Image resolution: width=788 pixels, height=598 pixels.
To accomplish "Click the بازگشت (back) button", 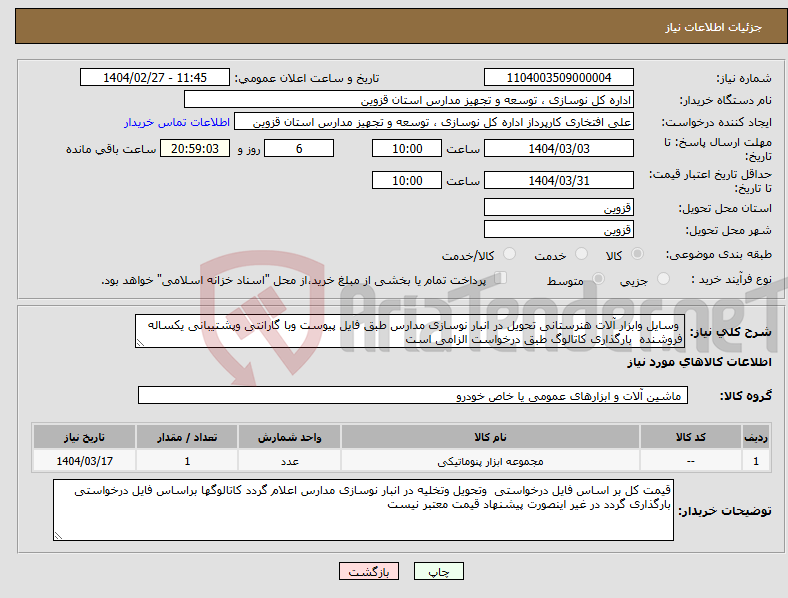I will [369, 571].
